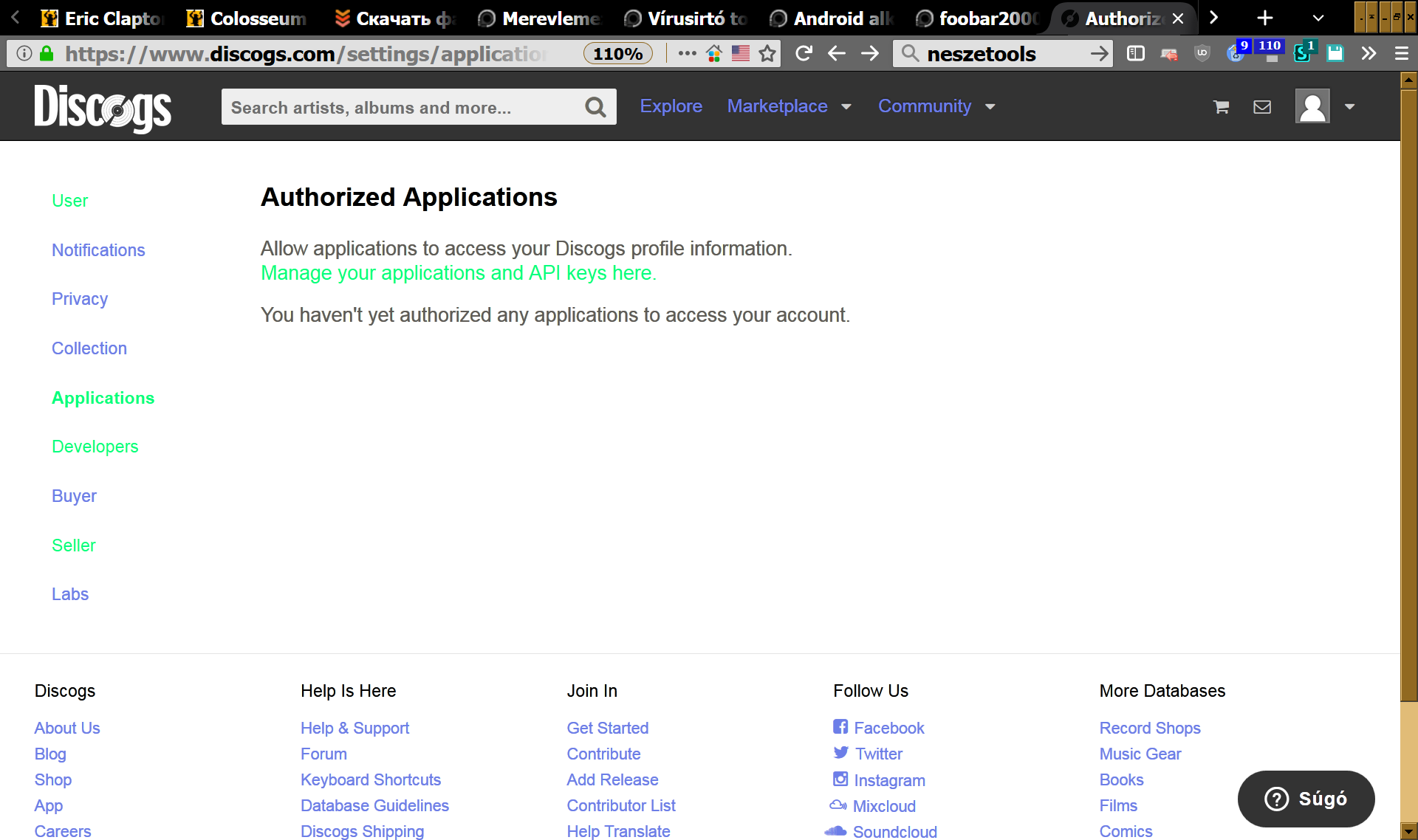Click the user avatar icon

[1312, 106]
